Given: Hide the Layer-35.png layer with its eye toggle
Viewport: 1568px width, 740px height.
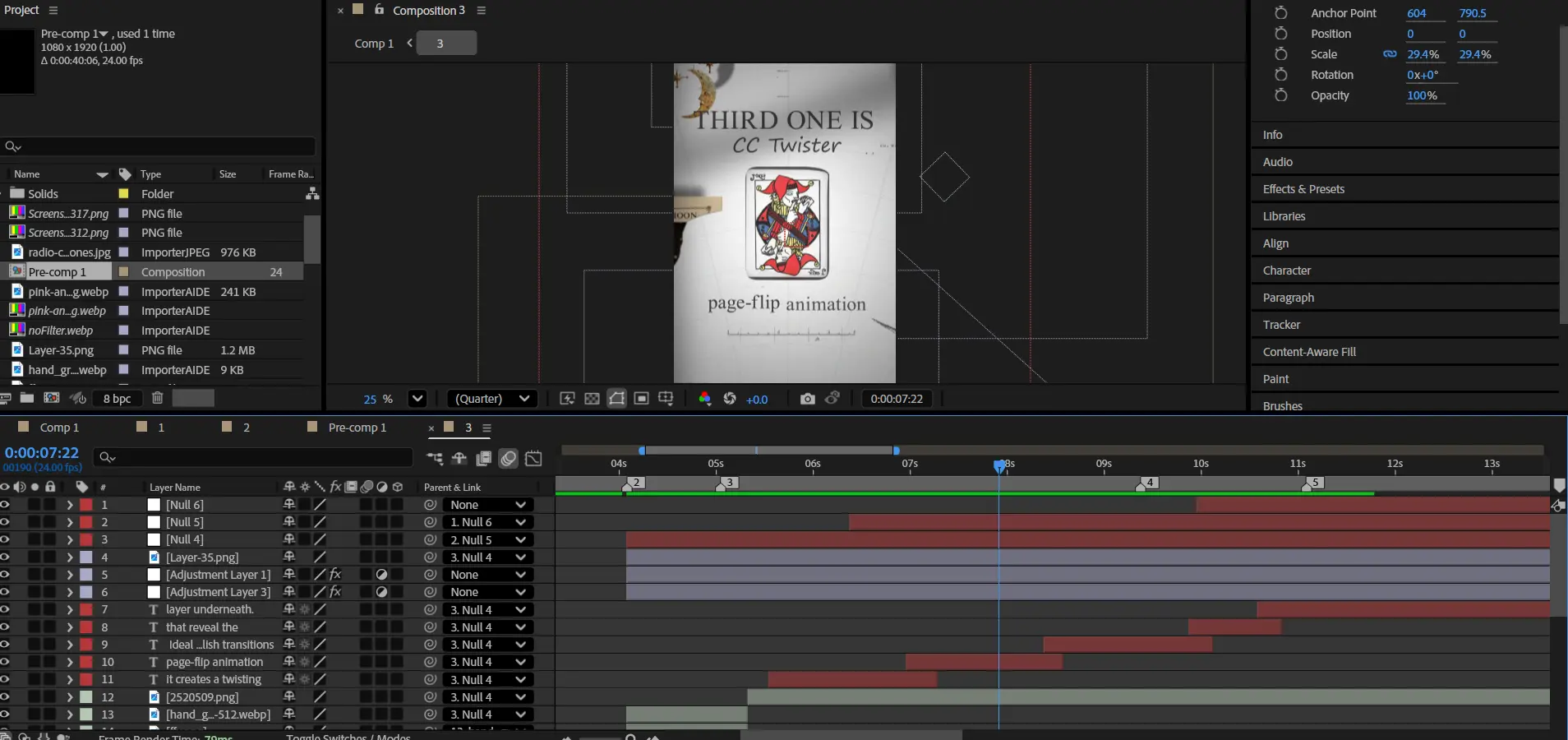Looking at the screenshot, I should (5, 557).
